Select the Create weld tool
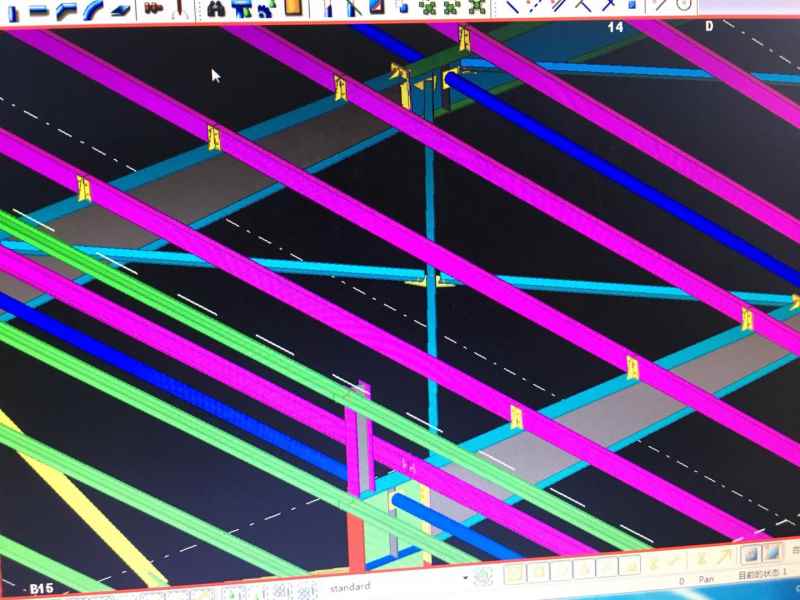This screenshot has height=600, width=800. [x=179, y=8]
